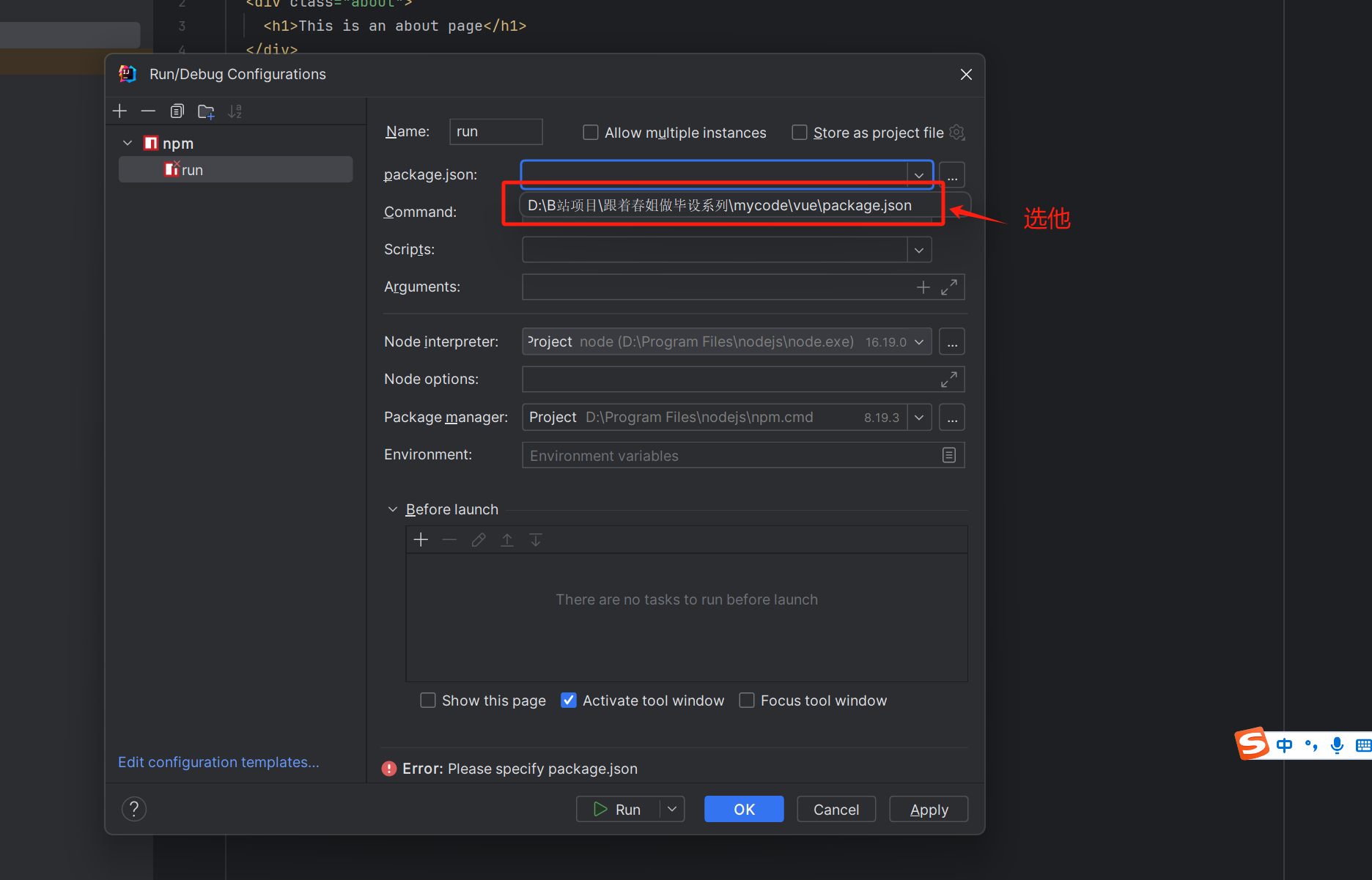The height and width of the screenshot is (880, 1372).
Task: Copy the selected run configuration
Action: tap(177, 111)
